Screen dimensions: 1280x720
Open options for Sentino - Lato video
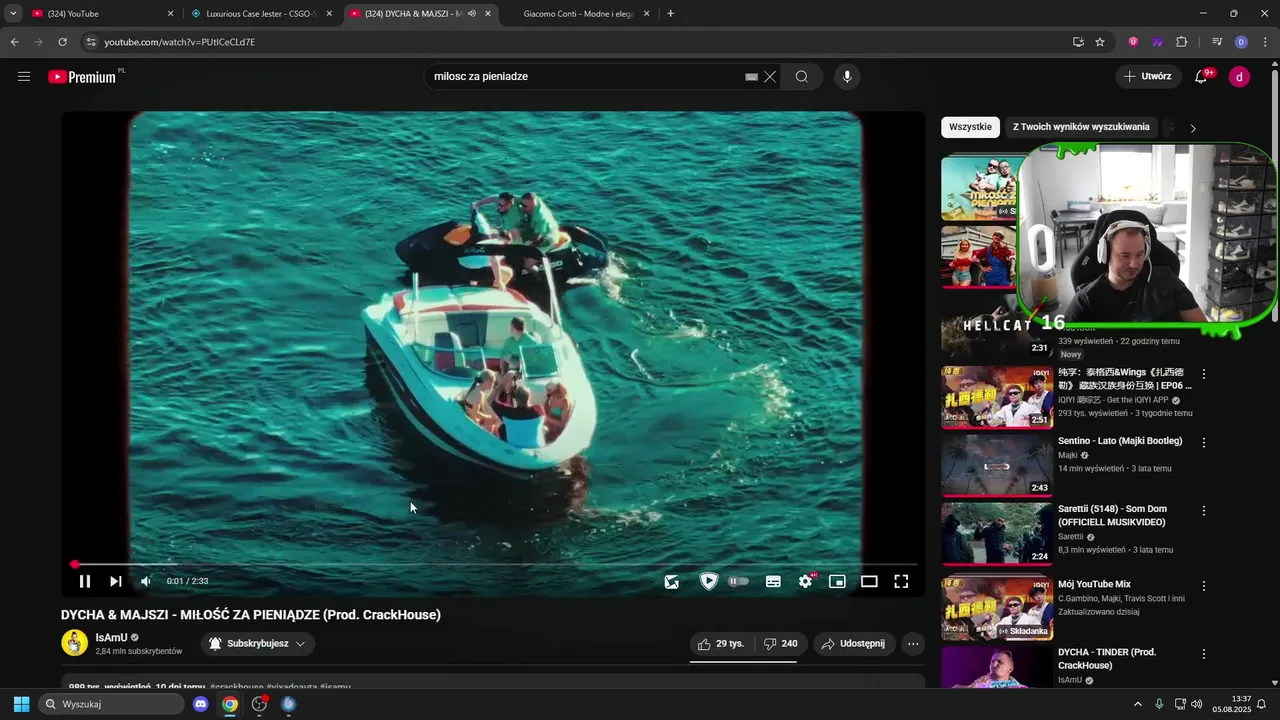point(1204,442)
